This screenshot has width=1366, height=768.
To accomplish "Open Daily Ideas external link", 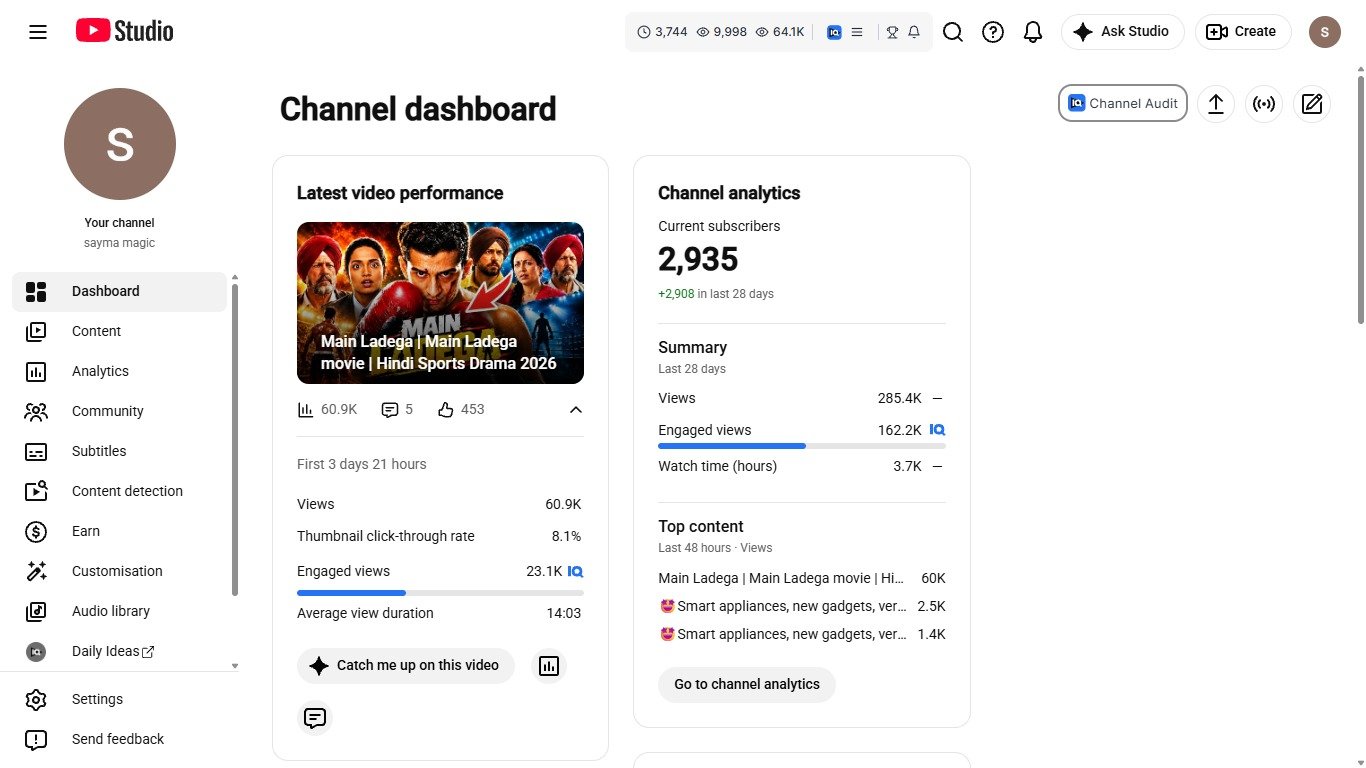I will 120,651.
